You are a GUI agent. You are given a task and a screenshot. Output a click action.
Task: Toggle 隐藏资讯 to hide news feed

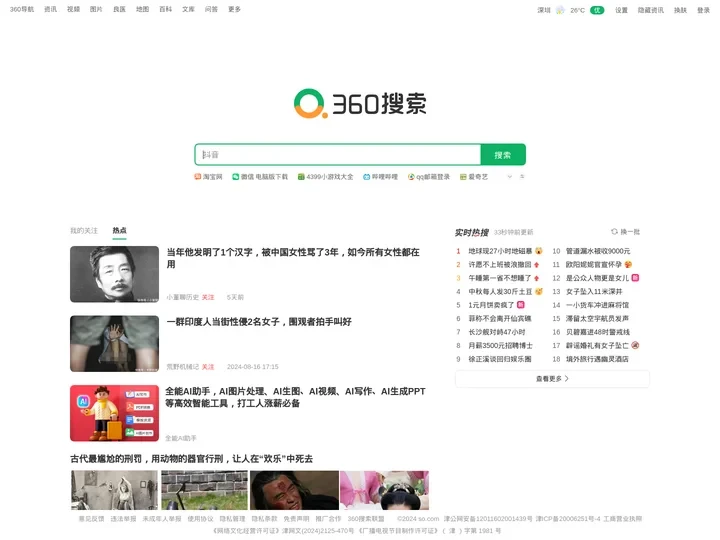[651, 10]
